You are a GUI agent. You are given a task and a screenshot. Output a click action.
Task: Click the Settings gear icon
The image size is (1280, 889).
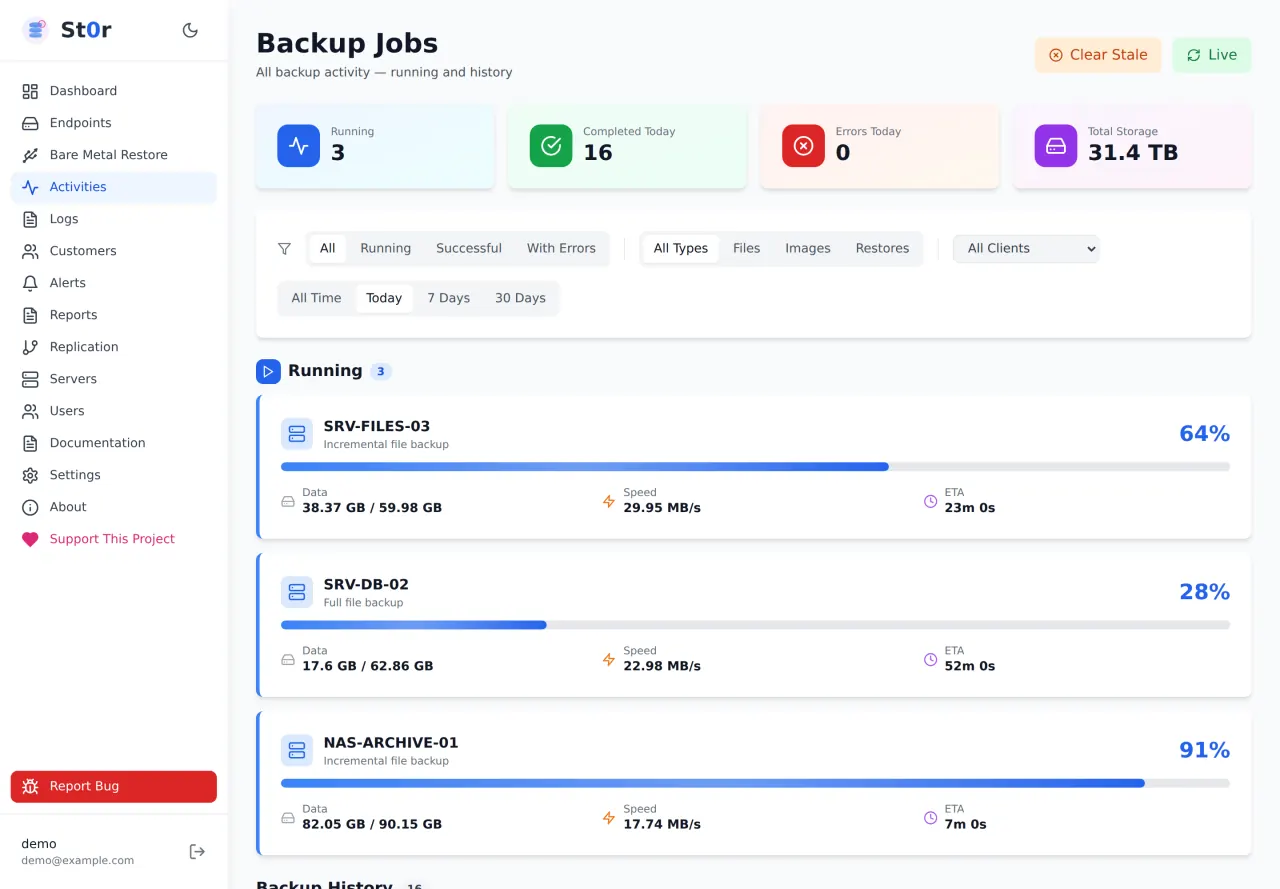30,475
